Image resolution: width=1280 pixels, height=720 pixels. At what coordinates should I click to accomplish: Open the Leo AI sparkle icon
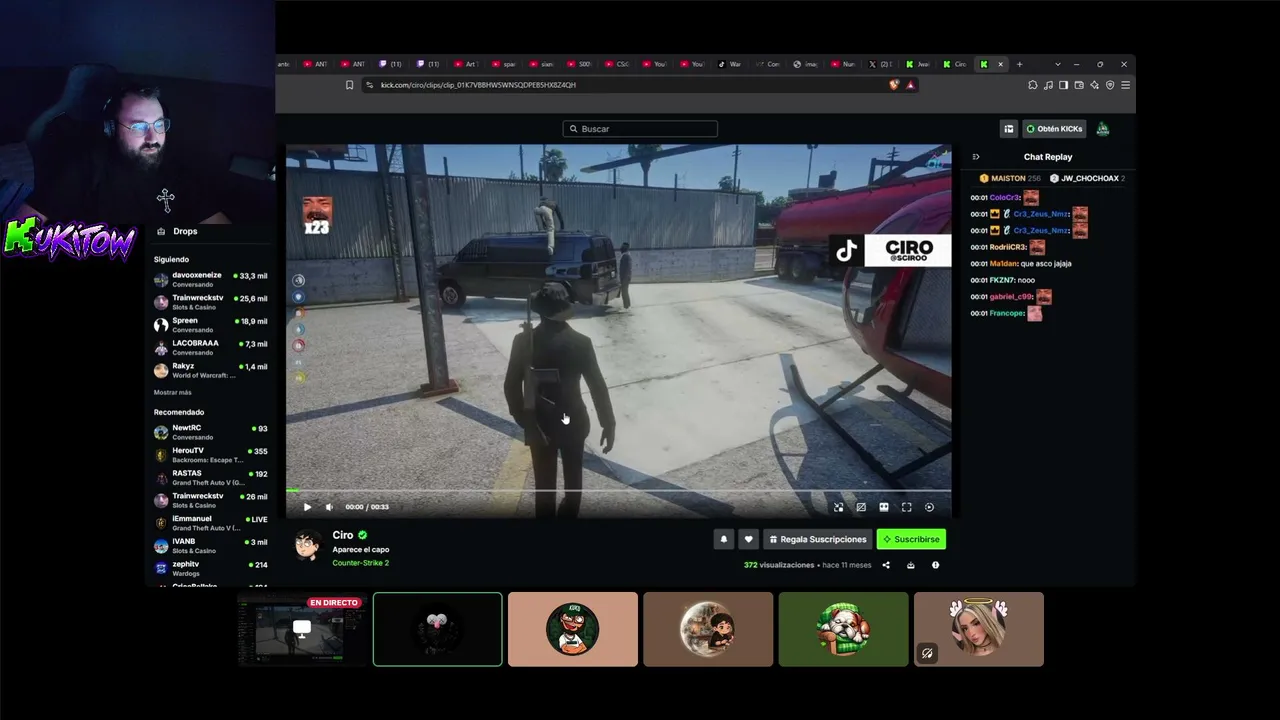click(x=1094, y=85)
